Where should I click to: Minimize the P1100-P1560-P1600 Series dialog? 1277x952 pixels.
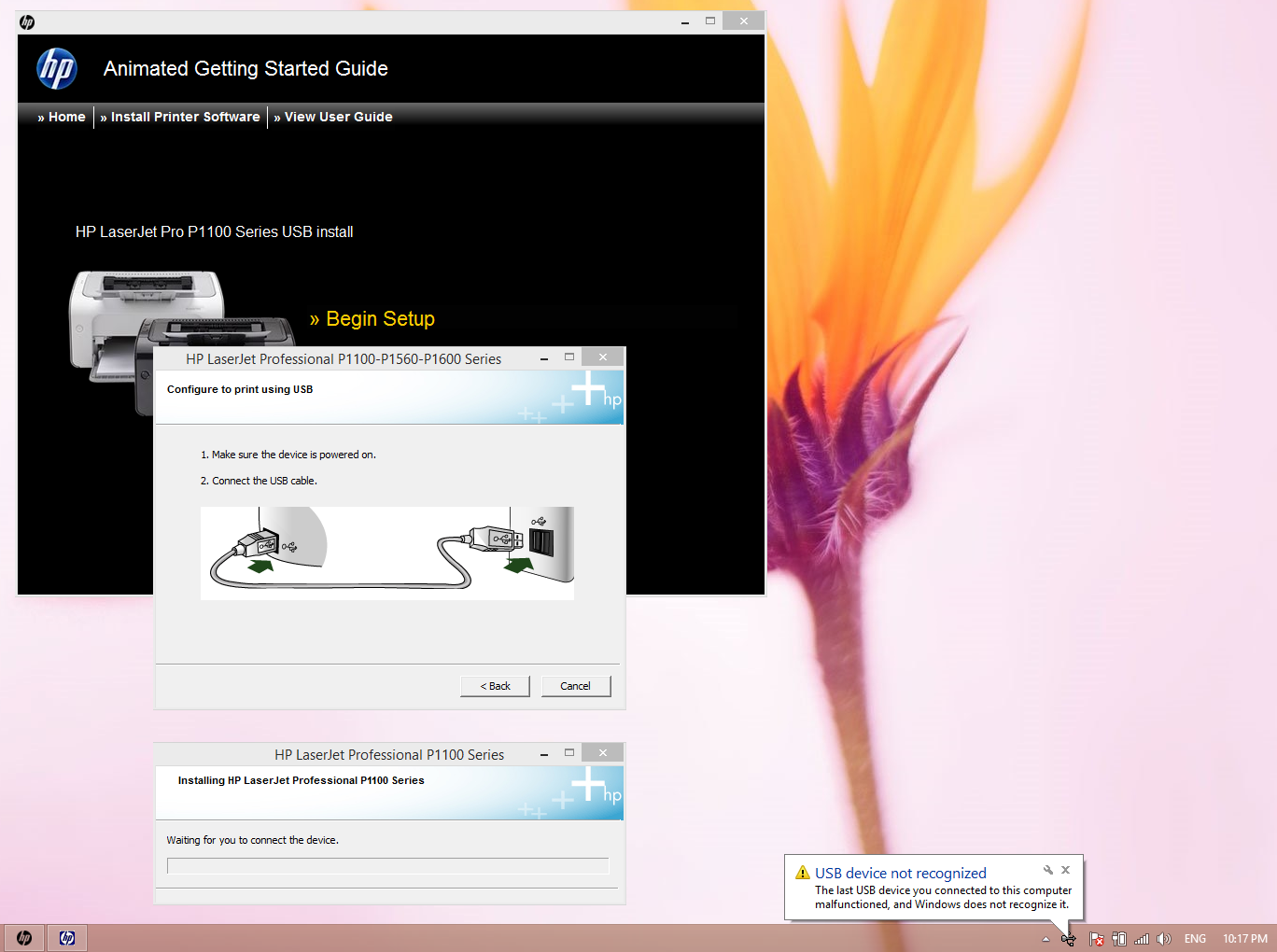[x=544, y=357]
